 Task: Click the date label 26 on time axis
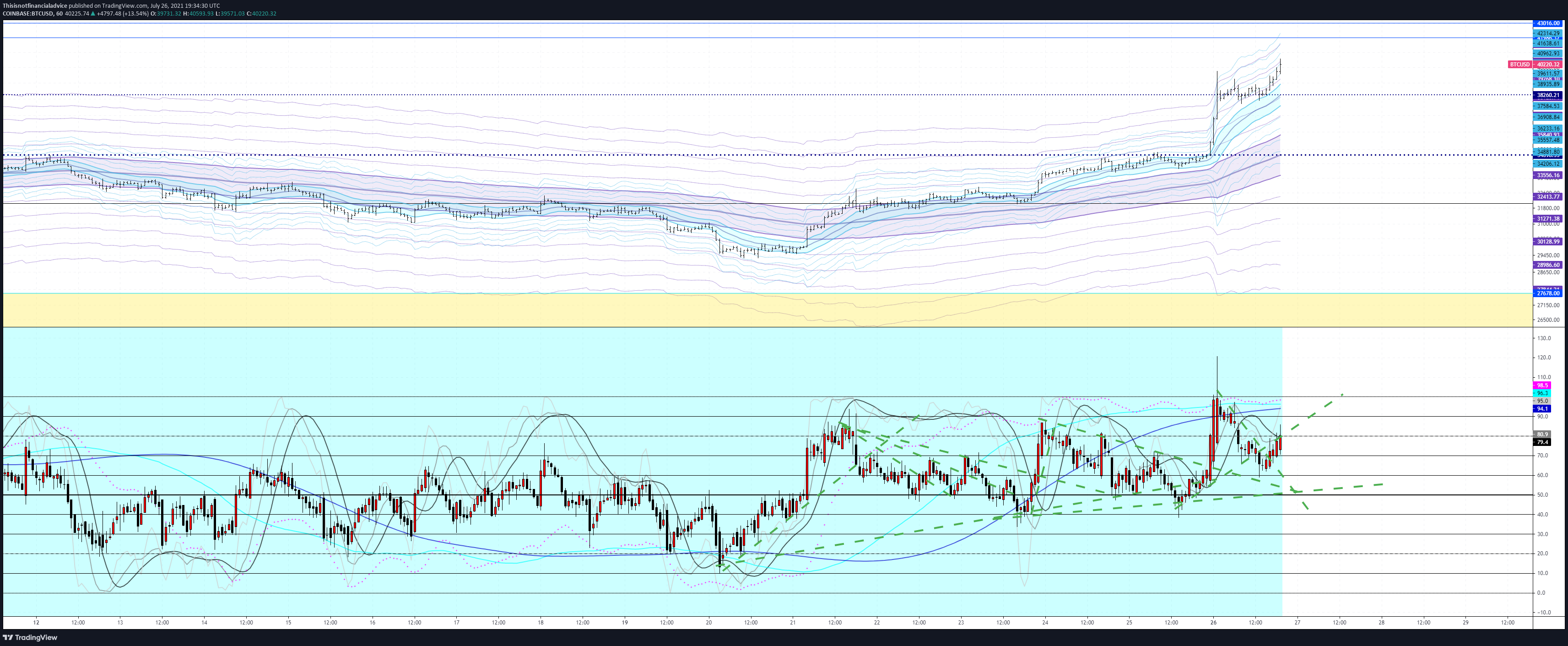[1213, 623]
